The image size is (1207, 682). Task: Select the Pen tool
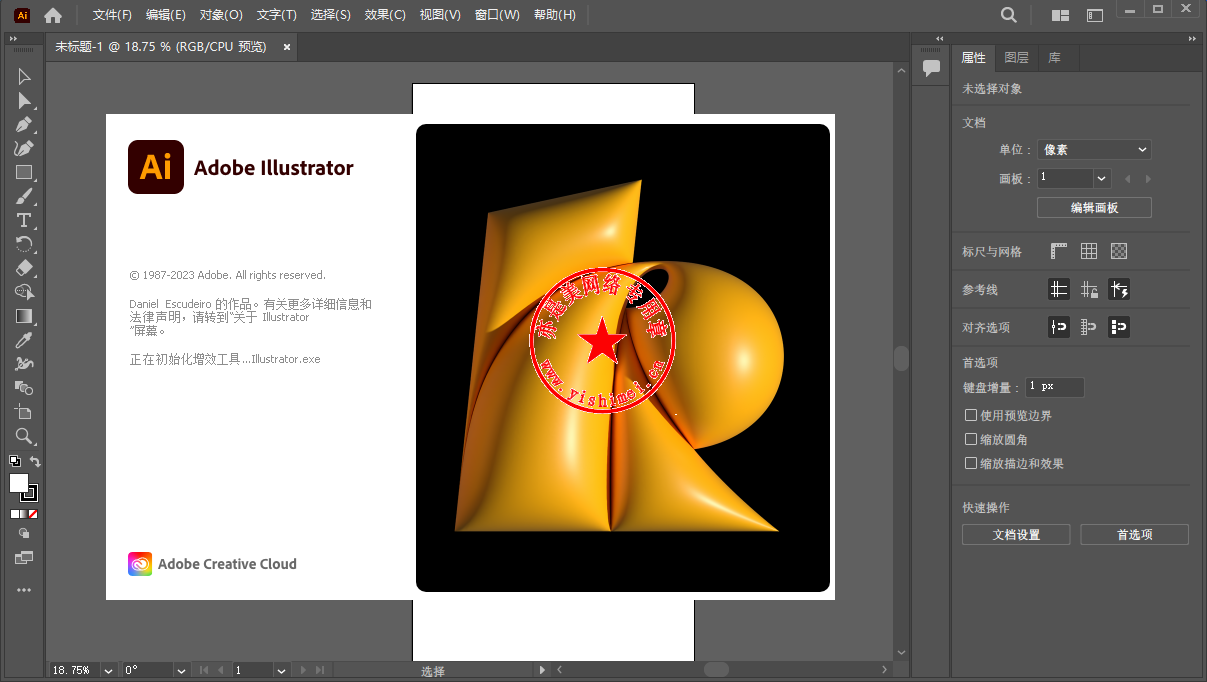click(x=24, y=125)
